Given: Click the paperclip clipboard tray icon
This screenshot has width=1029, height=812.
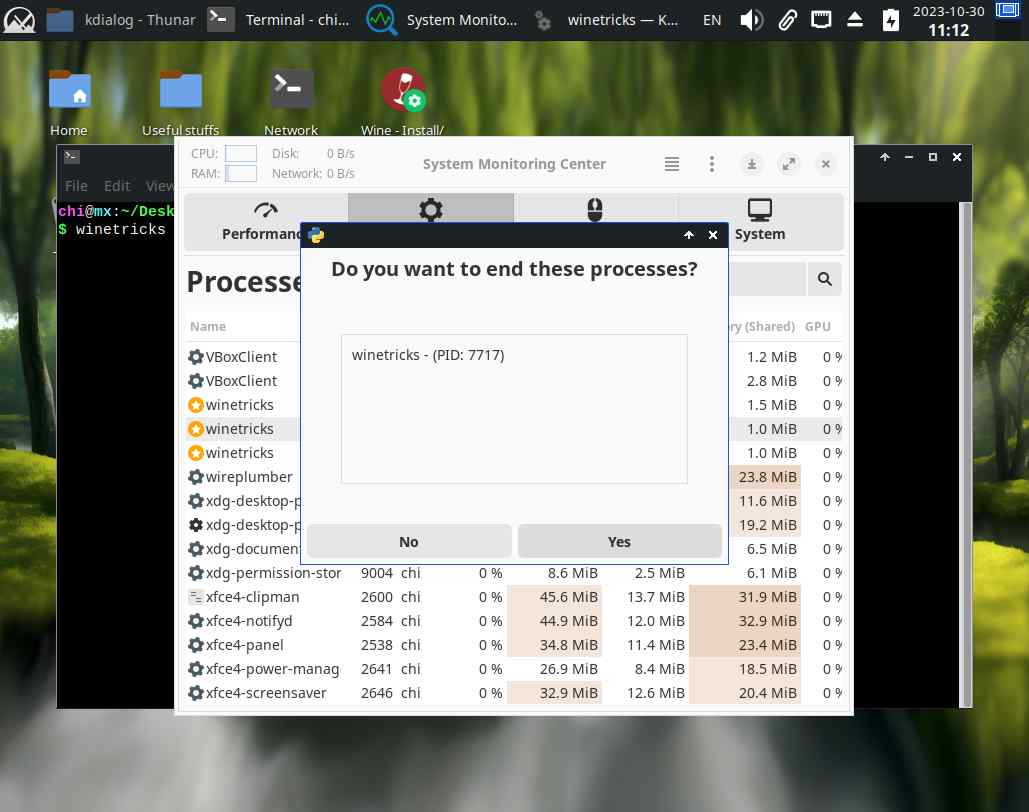Looking at the screenshot, I should pyautogui.click(x=787, y=20).
